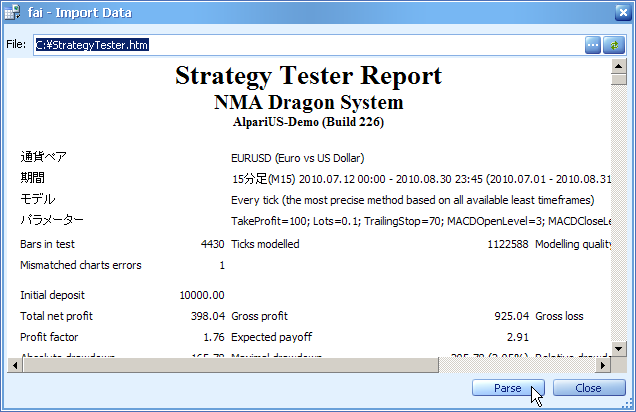This screenshot has width=636, height=412.
Task: Close the Import Data dialog with X
Action: 623,13
